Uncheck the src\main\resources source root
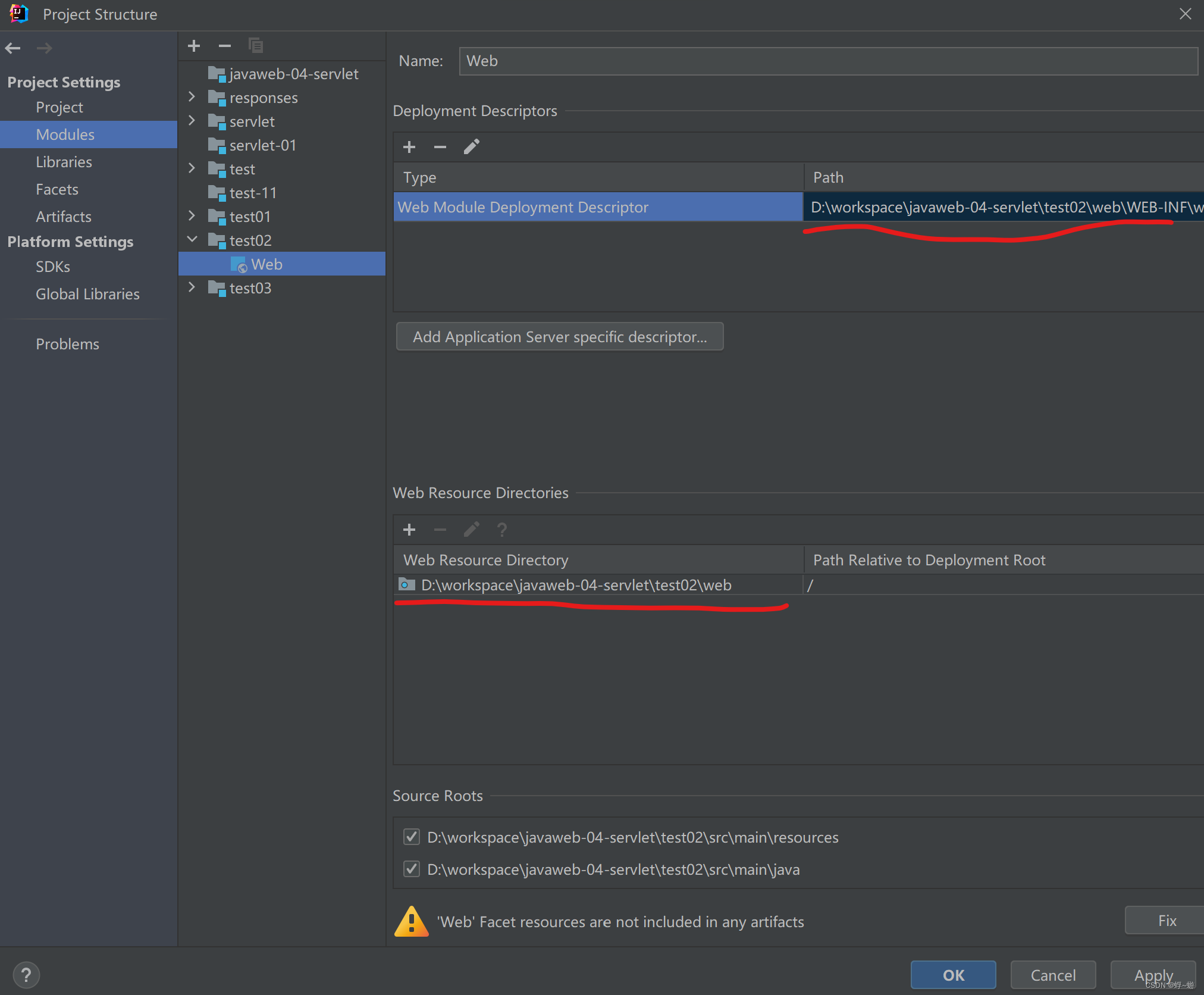This screenshot has width=1204, height=995. pos(412,837)
